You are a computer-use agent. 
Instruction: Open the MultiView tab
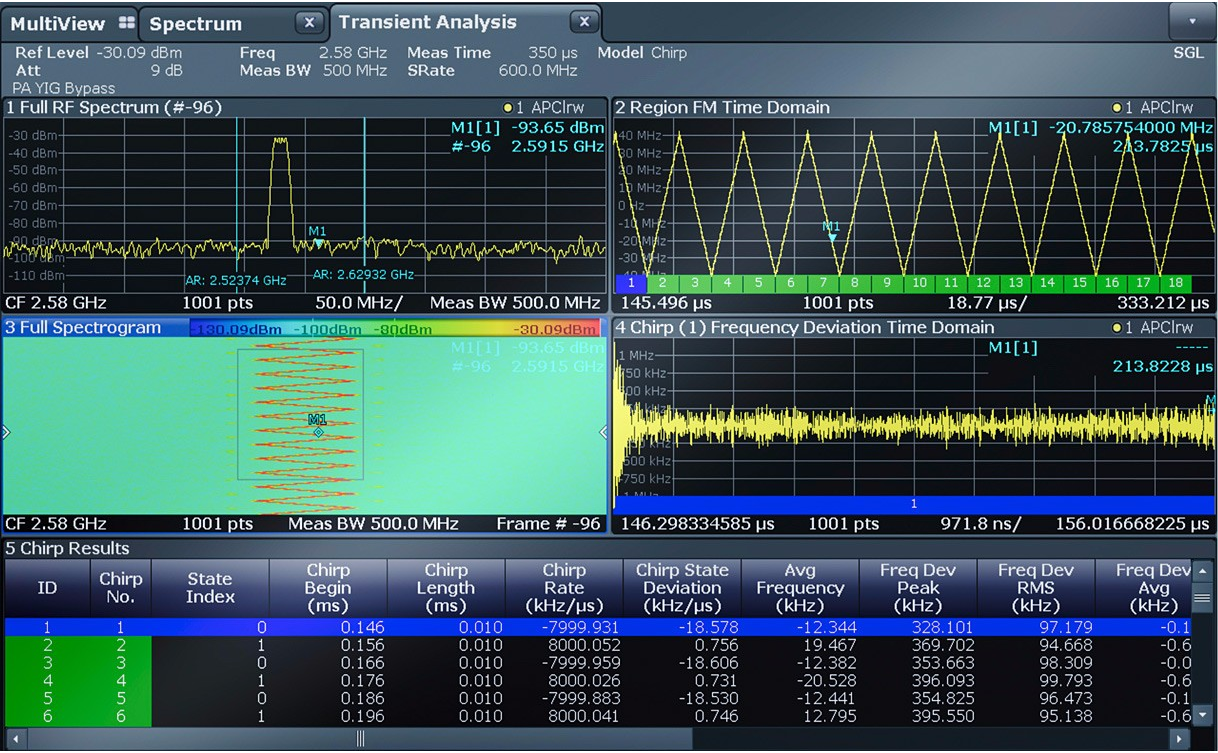pos(70,22)
